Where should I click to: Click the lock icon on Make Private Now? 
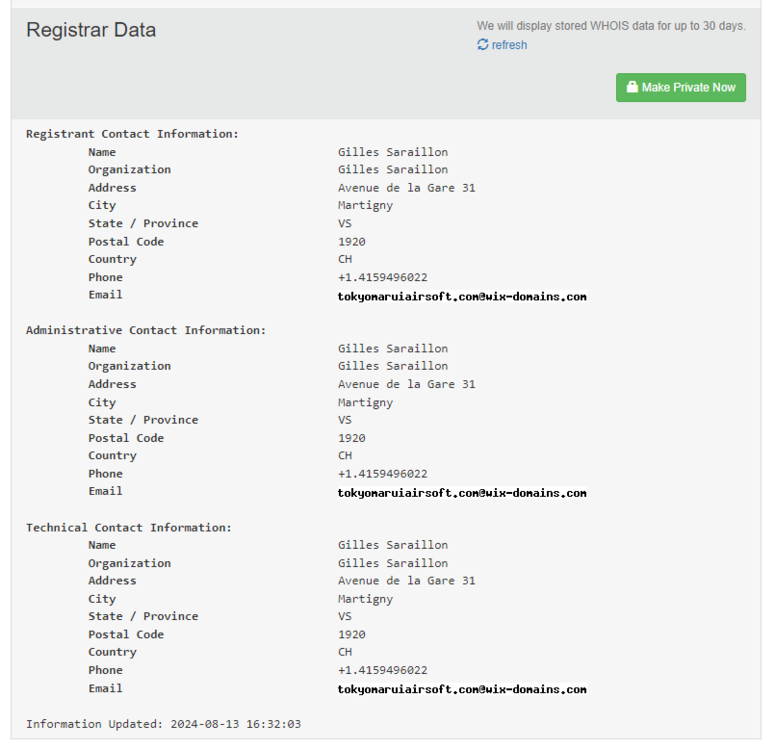[632, 88]
